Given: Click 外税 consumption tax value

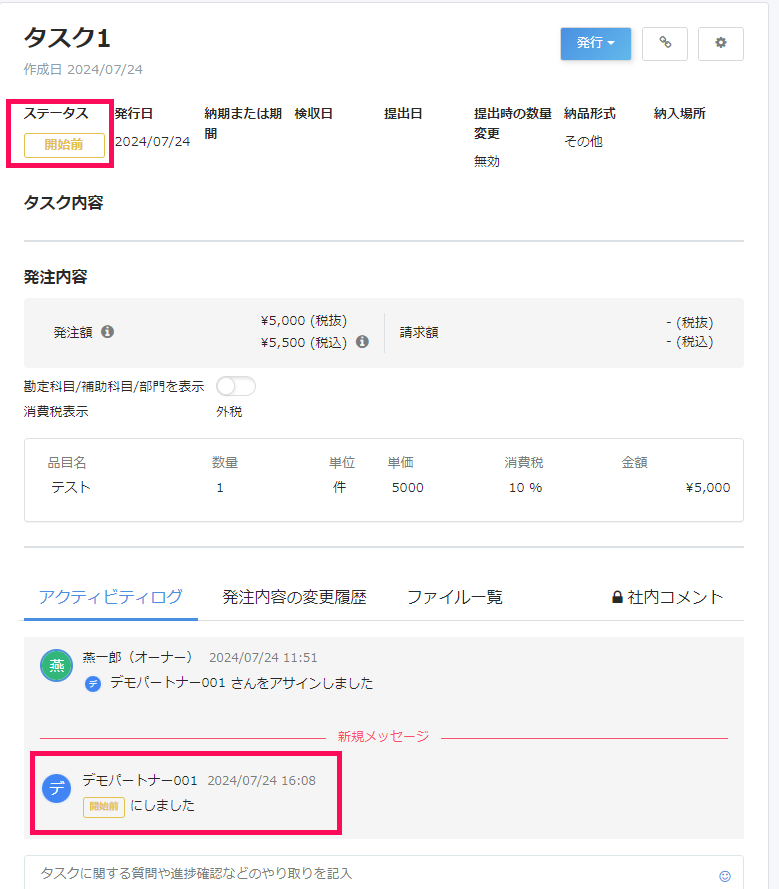Looking at the screenshot, I should click(229, 412).
